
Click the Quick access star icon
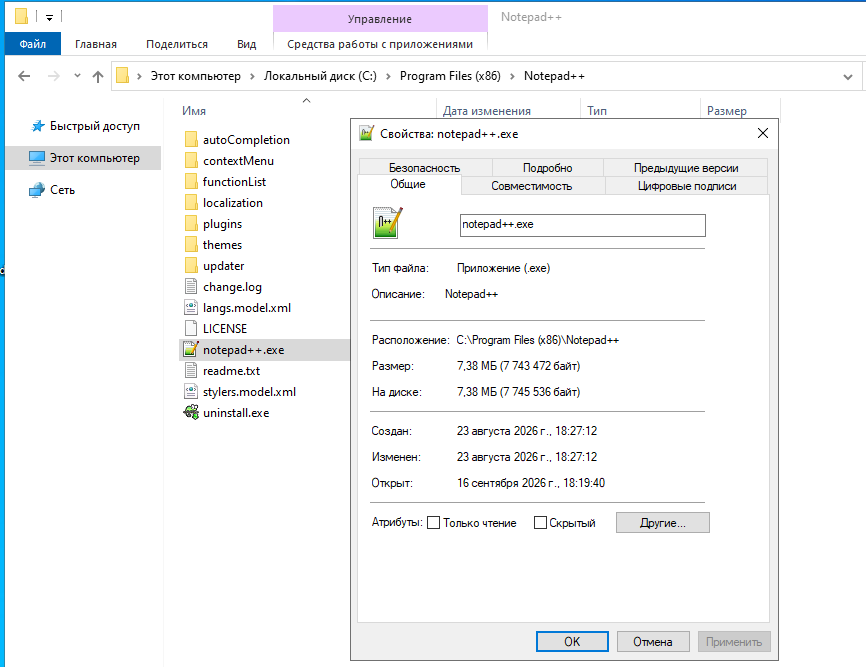pos(38,126)
